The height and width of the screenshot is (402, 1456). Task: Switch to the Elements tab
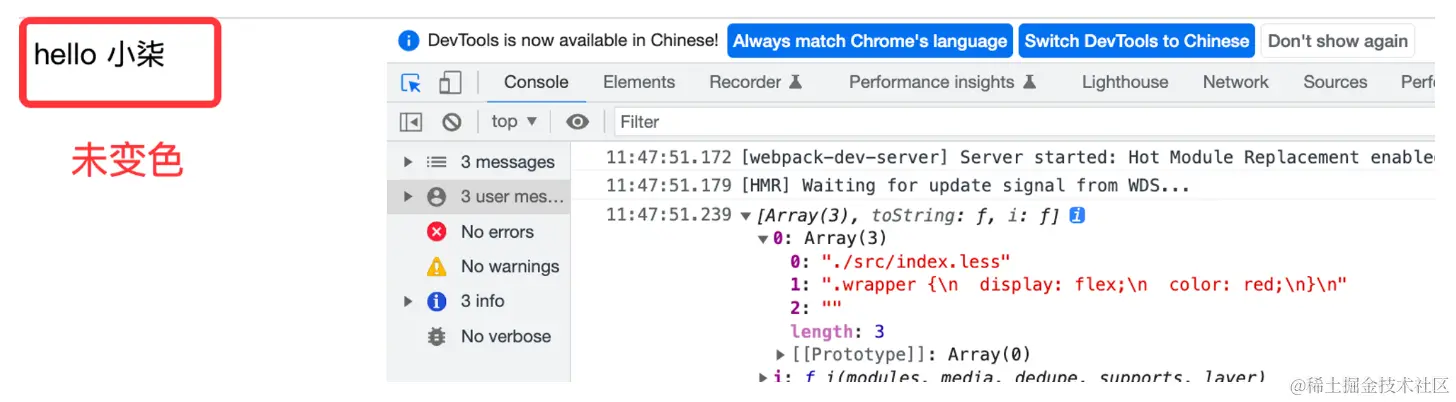639,82
